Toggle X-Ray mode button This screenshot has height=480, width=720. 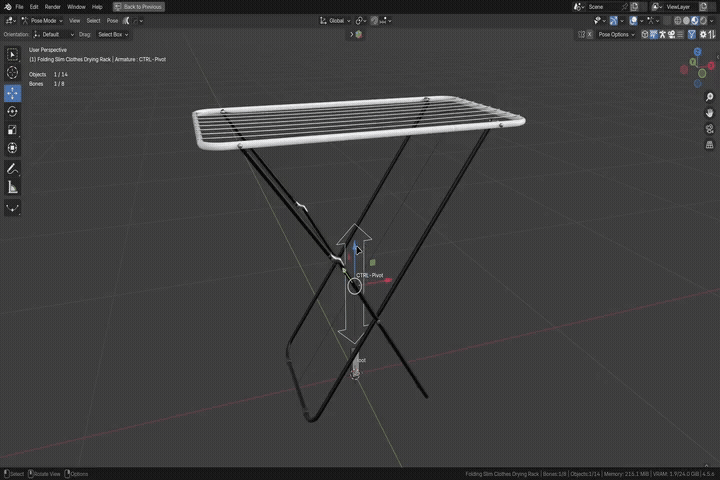point(667,21)
